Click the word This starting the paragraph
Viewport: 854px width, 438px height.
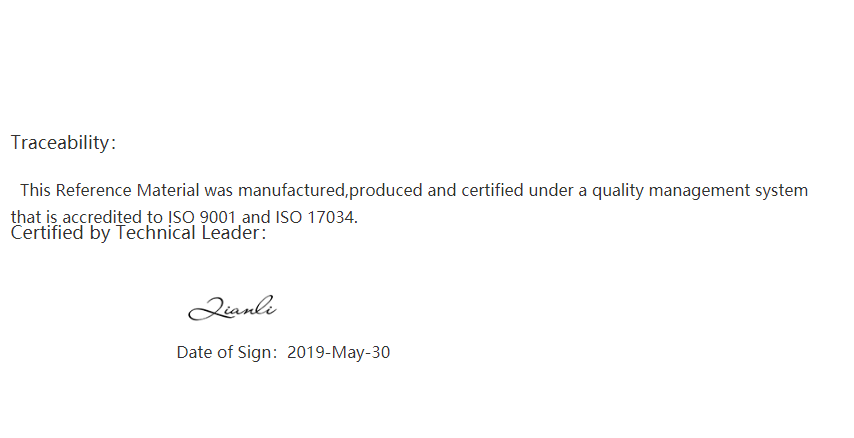click(35, 190)
